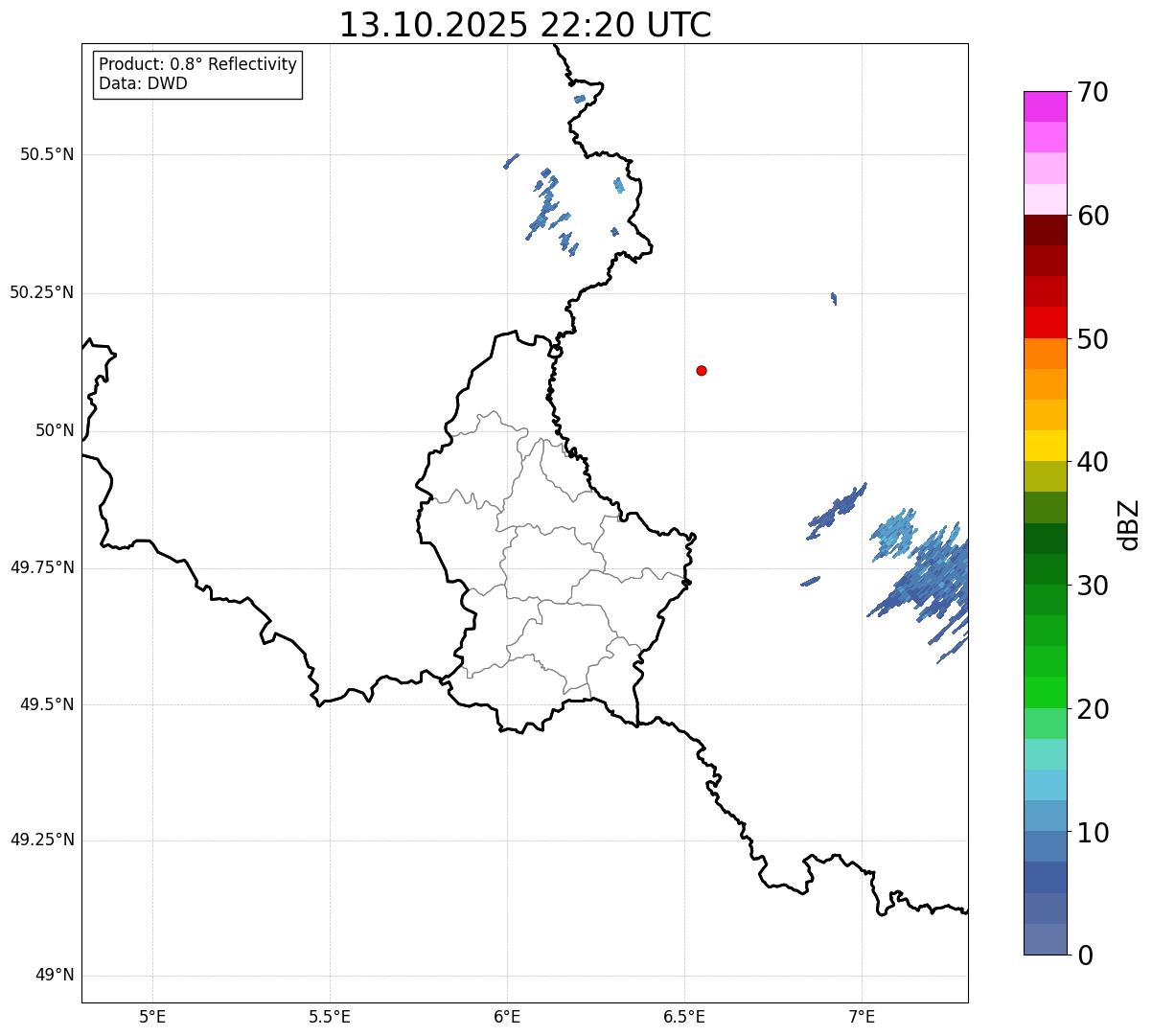Click the colorbar tick label "20"

tap(1093, 709)
